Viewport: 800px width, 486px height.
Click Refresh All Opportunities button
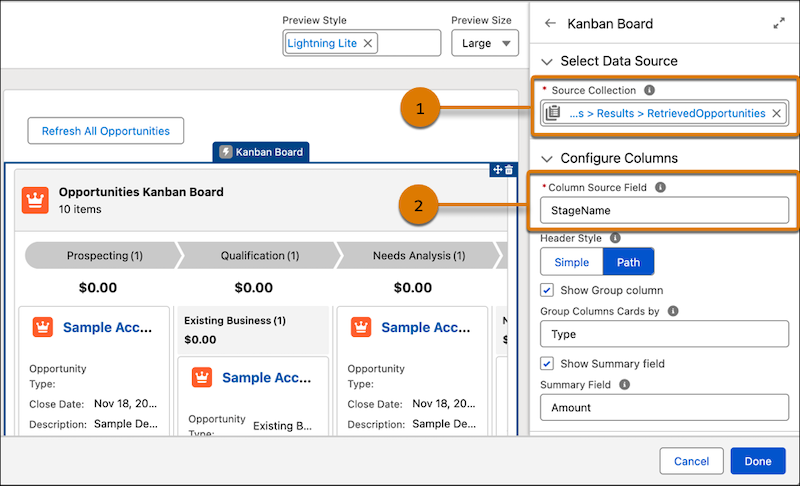[106, 131]
